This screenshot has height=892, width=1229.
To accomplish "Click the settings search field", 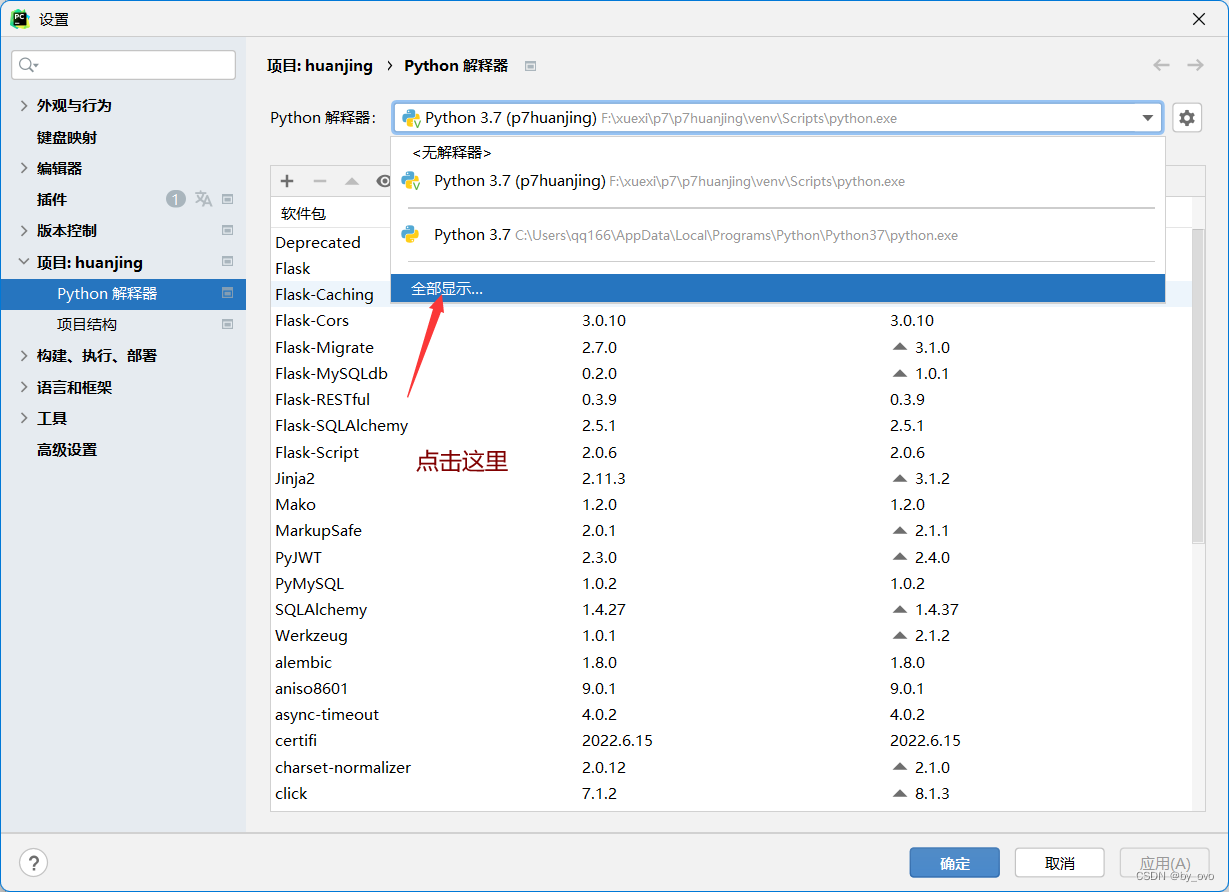I will (124, 65).
